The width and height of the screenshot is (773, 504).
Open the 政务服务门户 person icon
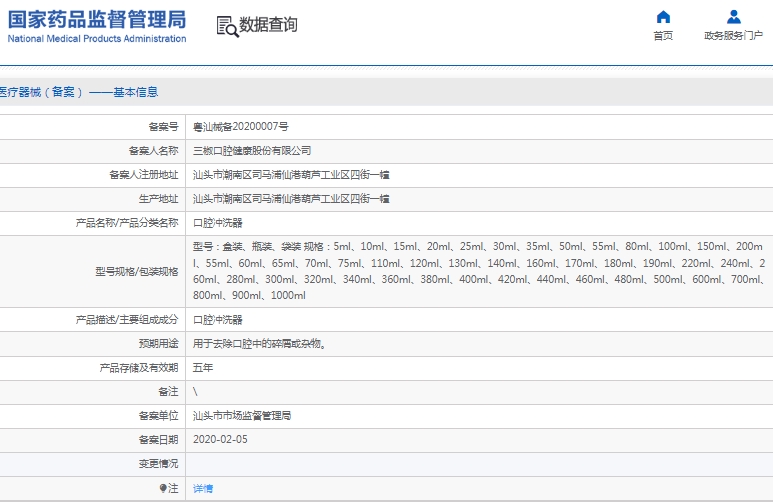(x=734, y=17)
